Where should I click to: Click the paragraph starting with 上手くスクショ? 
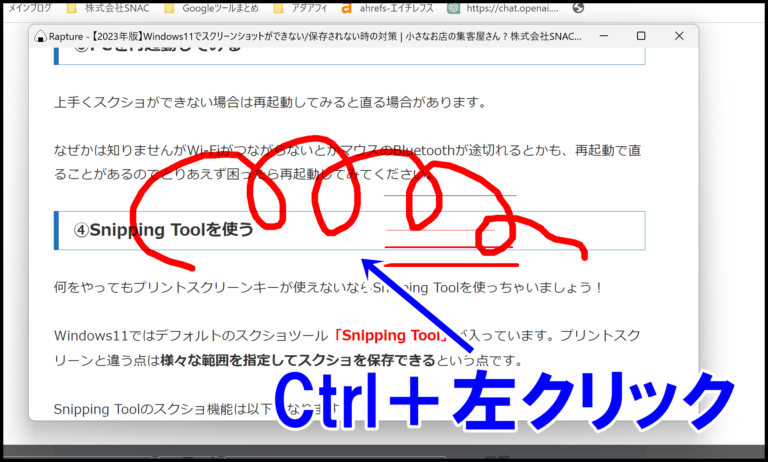[270, 102]
